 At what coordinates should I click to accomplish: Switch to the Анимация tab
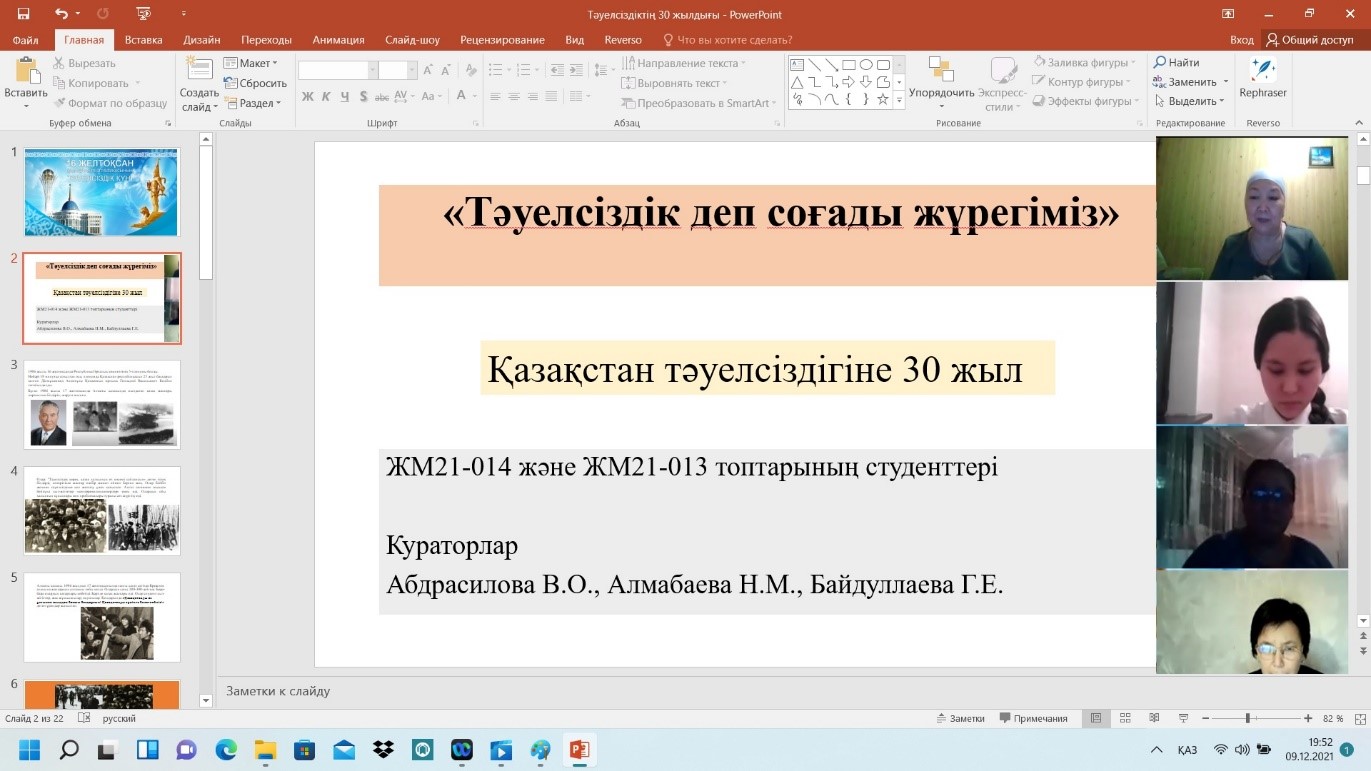tap(338, 40)
